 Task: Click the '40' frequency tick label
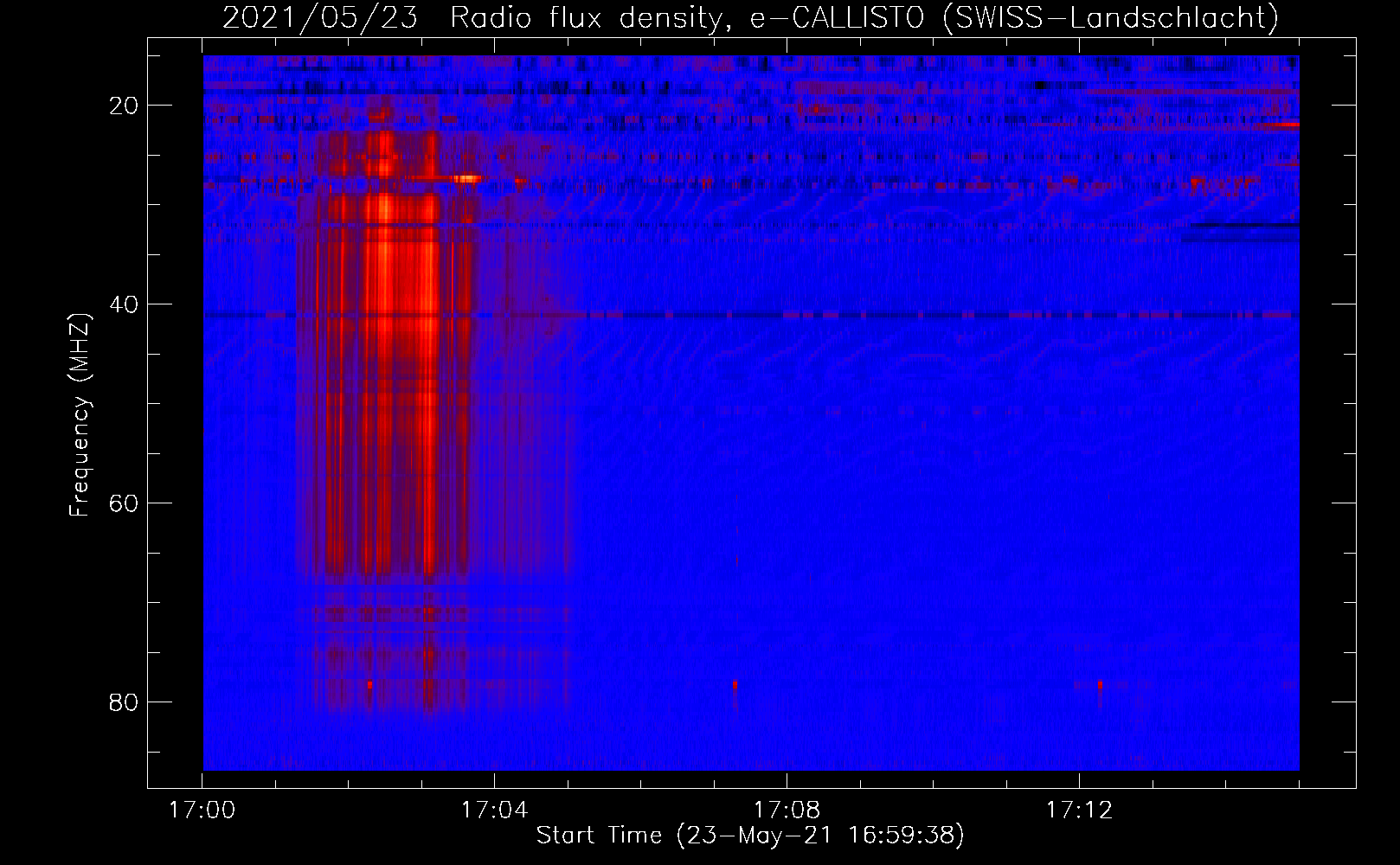(125, 304)
